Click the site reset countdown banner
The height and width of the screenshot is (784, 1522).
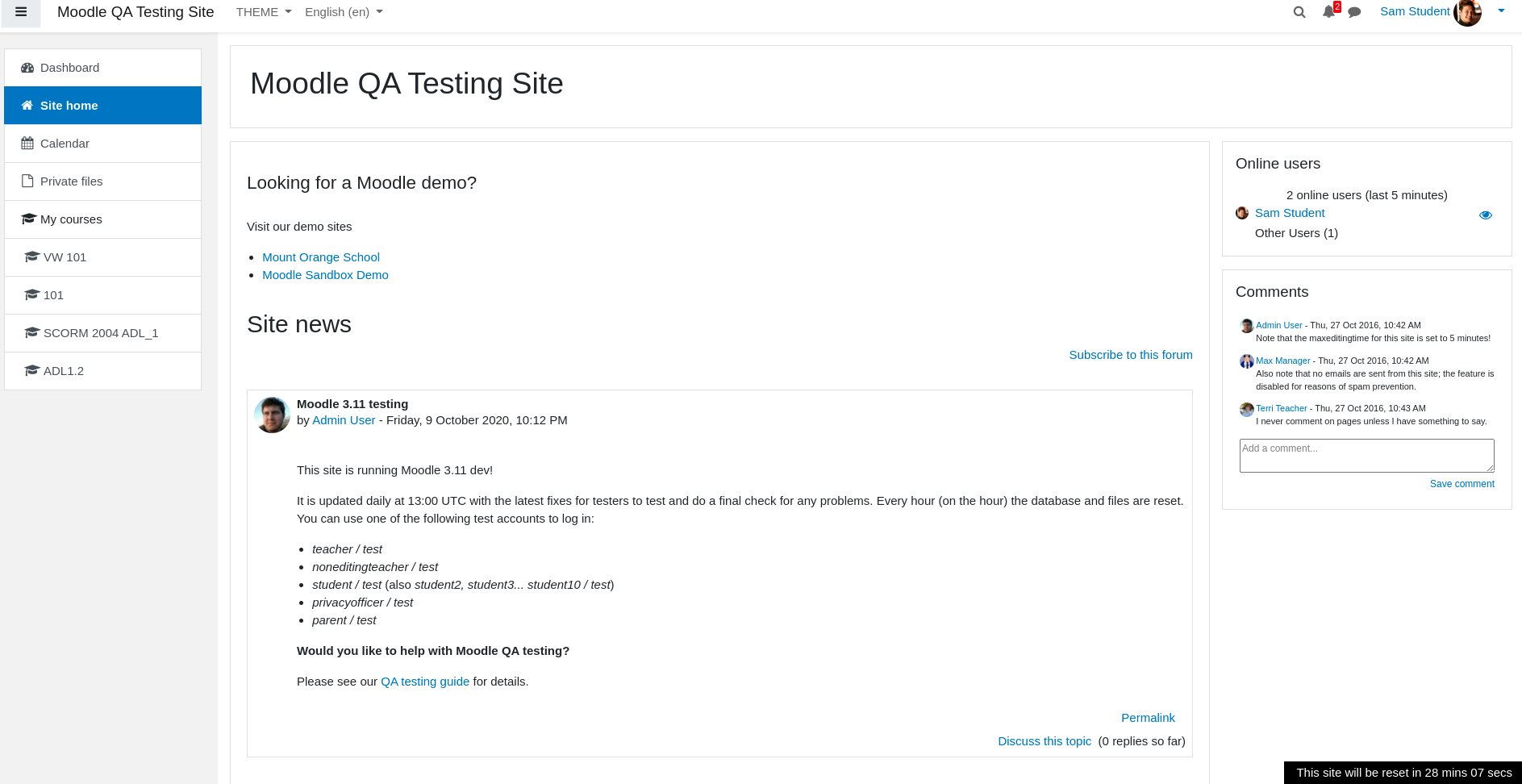pos(1403,773)
